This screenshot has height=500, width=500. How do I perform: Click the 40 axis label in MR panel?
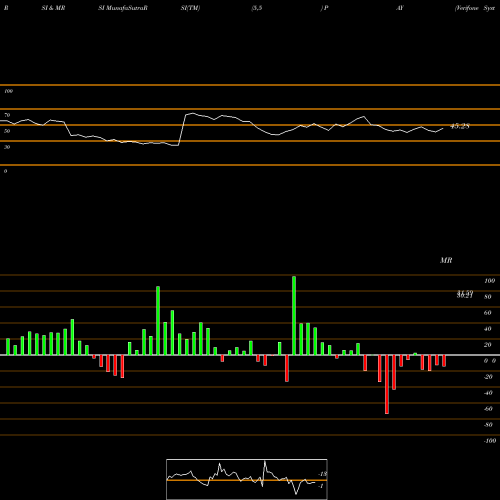click(x=488, y=329)
